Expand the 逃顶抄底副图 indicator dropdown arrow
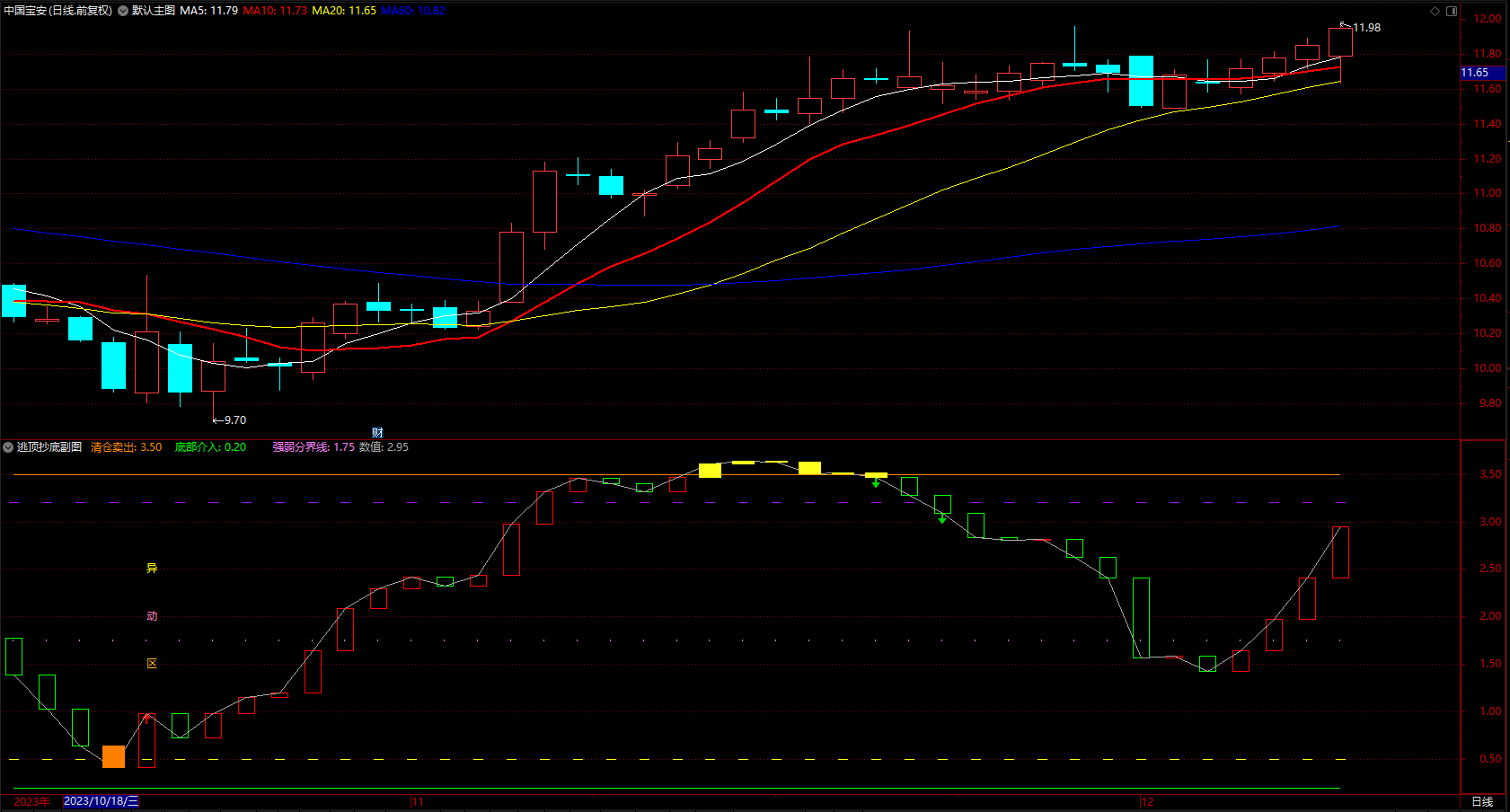The image size is (1510, 812). click(x=8, y=447)
